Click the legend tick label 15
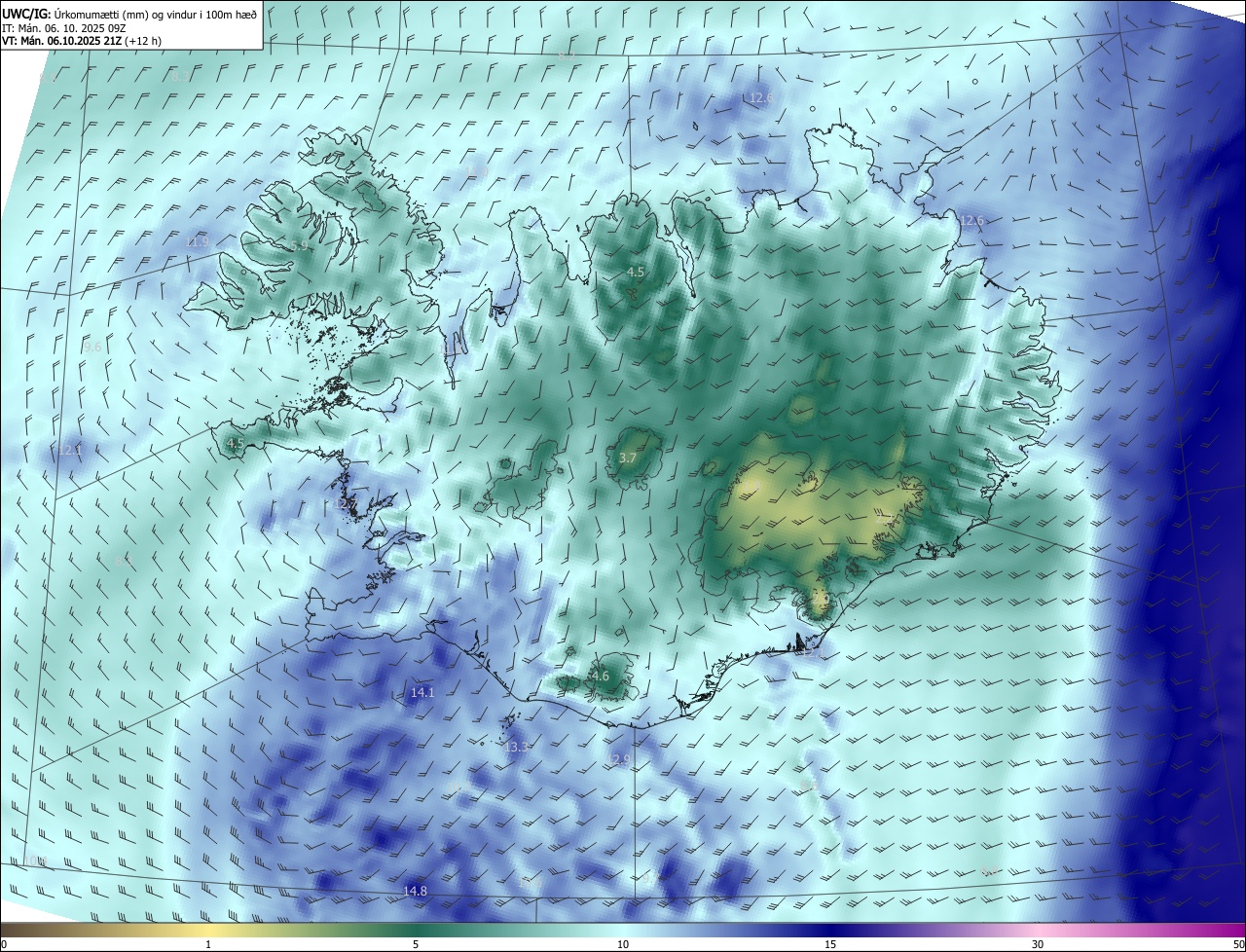The image size is (1246, 952). pos(830,944)
